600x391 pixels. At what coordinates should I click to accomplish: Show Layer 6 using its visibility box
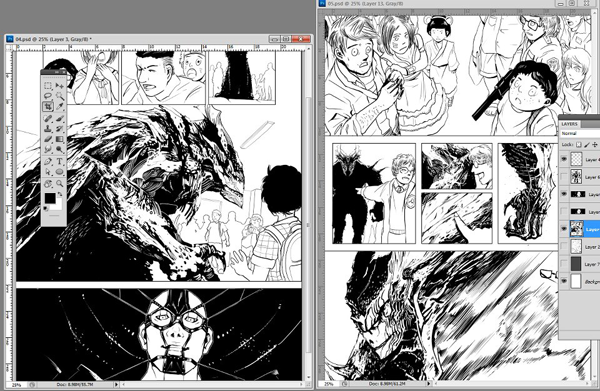[564, 177]
